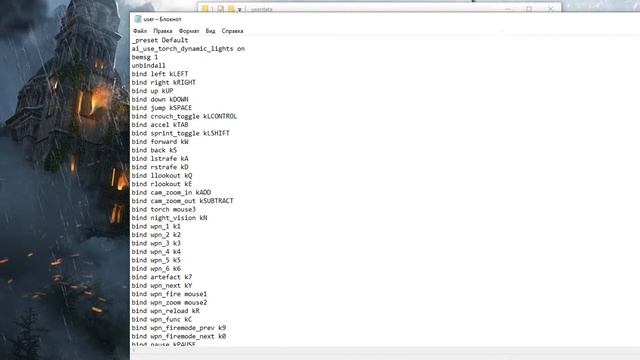Click the ai_use_torch_dynamic_lights on line
The image size is (640, 360).
point(188,49)
